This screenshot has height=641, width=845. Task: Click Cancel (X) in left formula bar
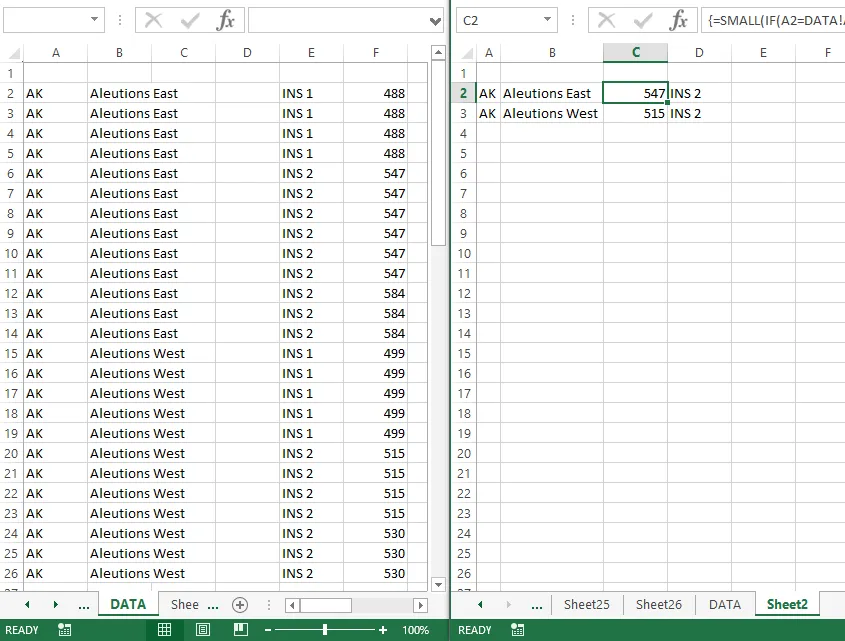tap(153, 20)
